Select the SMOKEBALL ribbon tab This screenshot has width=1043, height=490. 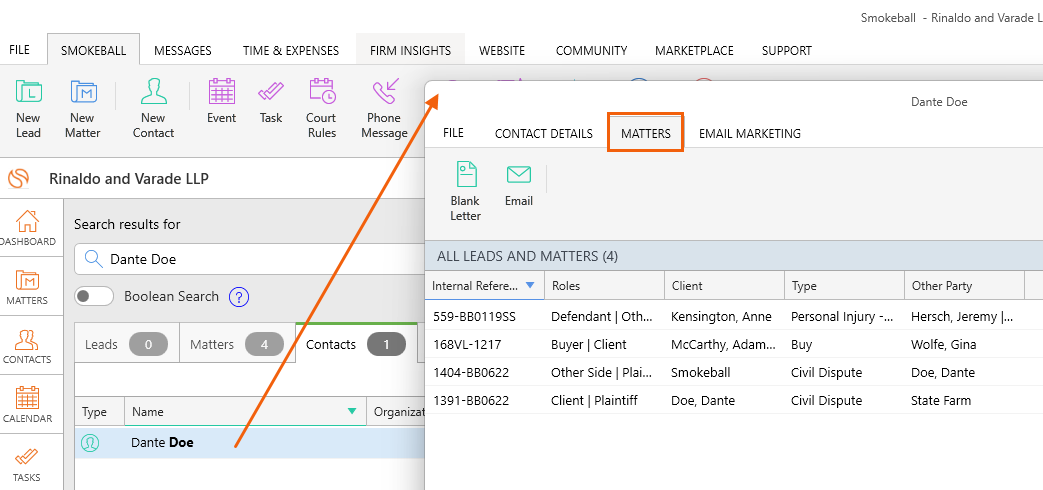94,51
